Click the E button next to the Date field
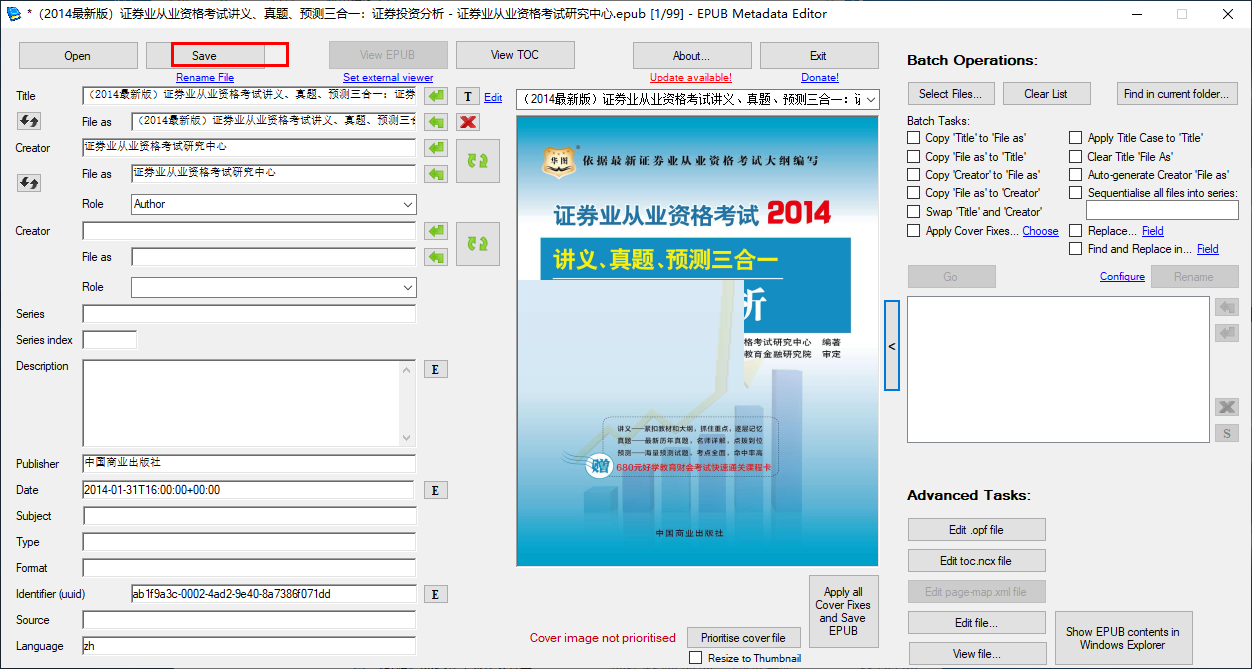Viewport: 1252px width, 669px height. (x=435, y=490)
